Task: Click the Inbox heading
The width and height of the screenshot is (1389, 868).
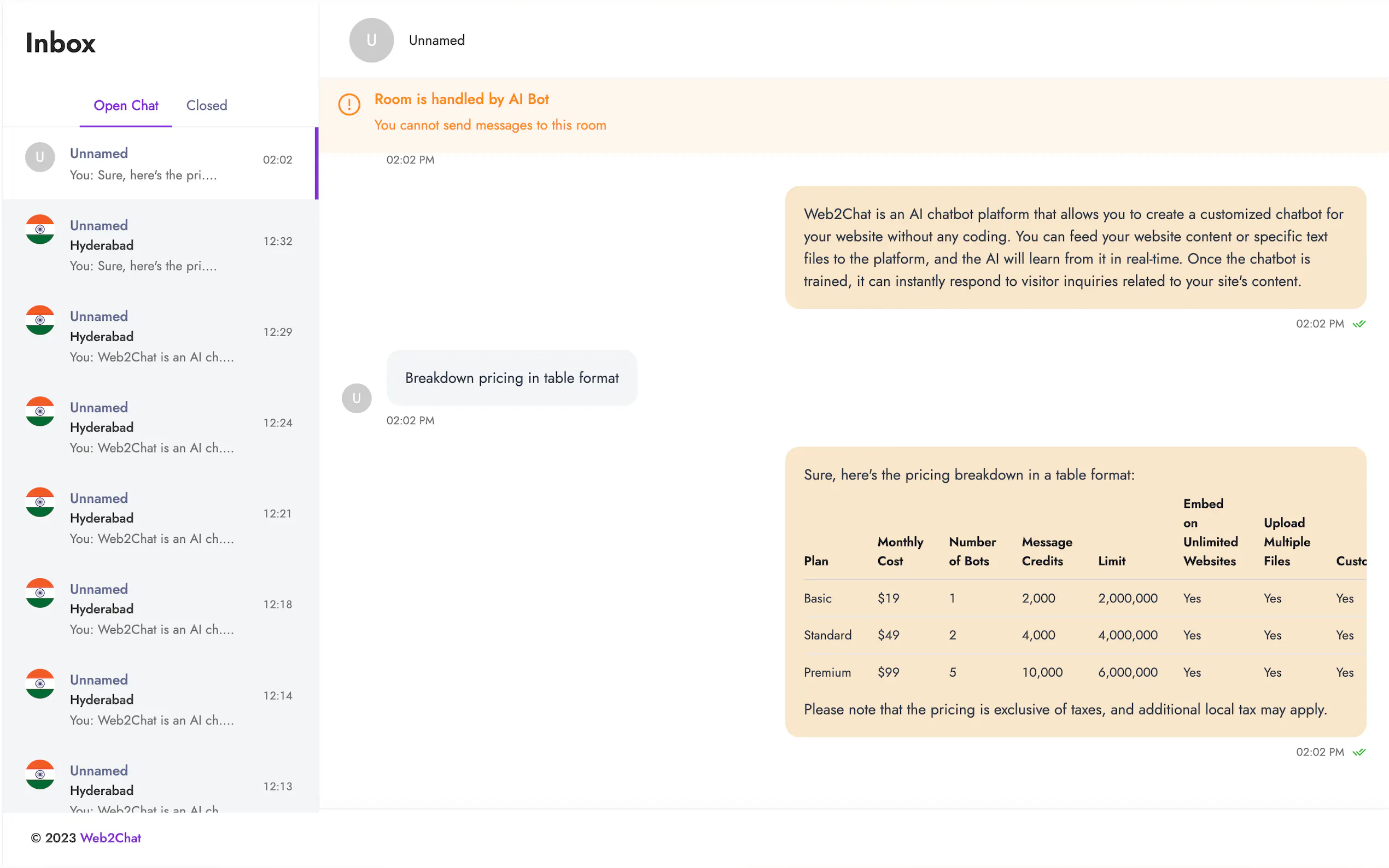Action: pos(60,43)
